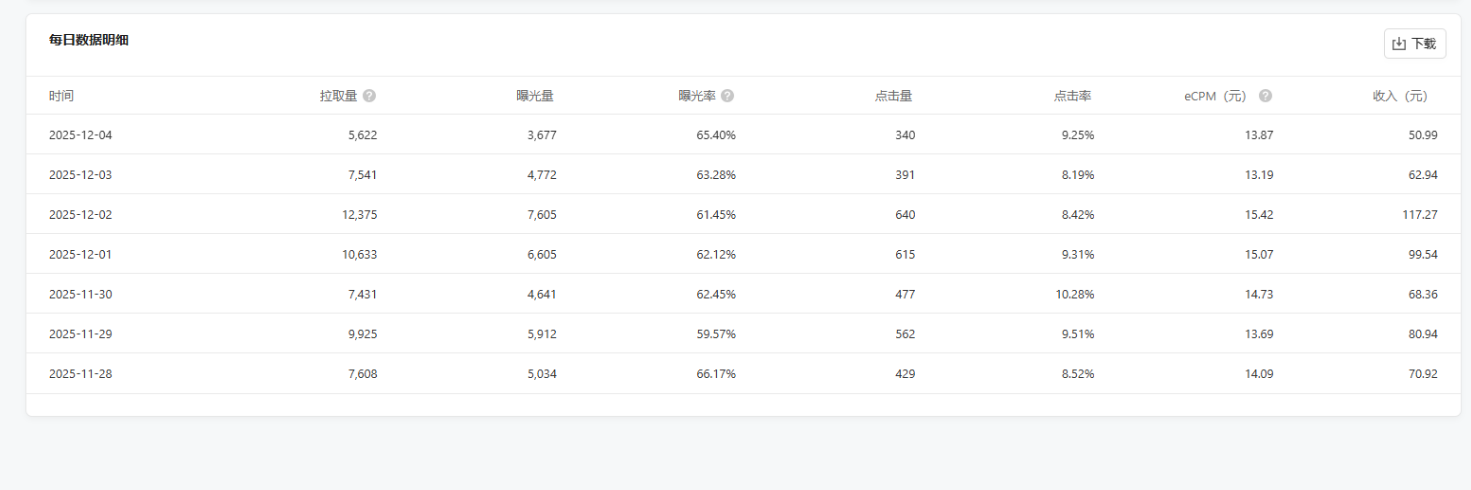Select the 2025-11-28 date cell

pos(81,374)
